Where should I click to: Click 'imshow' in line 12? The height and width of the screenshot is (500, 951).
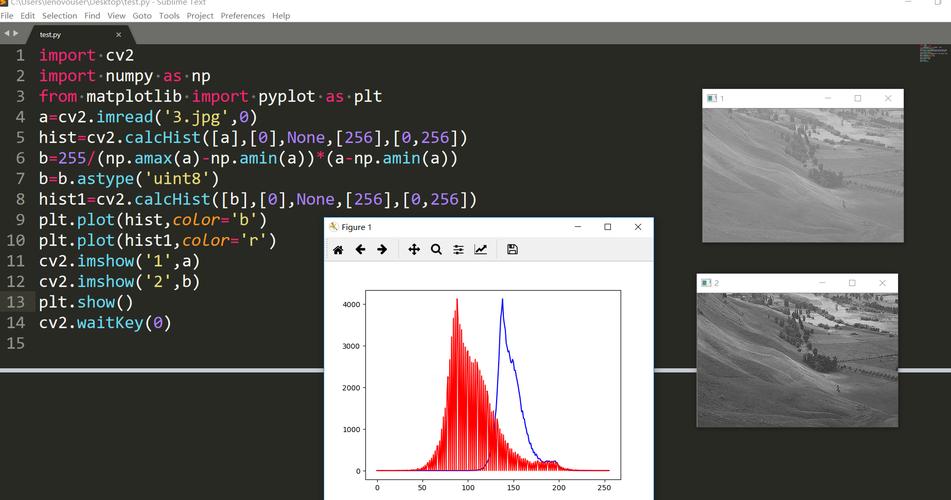[x=105, y=282]
